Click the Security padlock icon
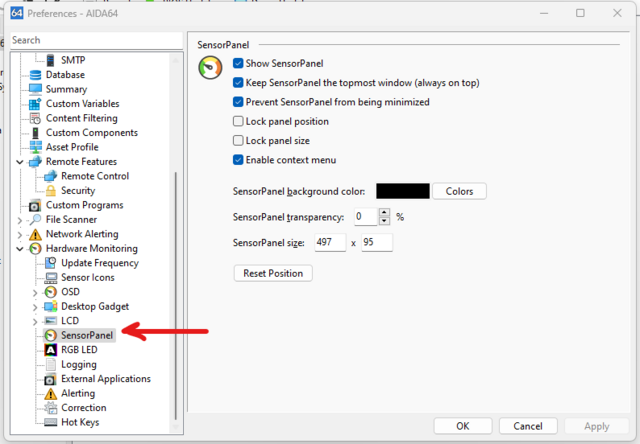This screenshot has height=444, width=640. (x=51, y=191)
